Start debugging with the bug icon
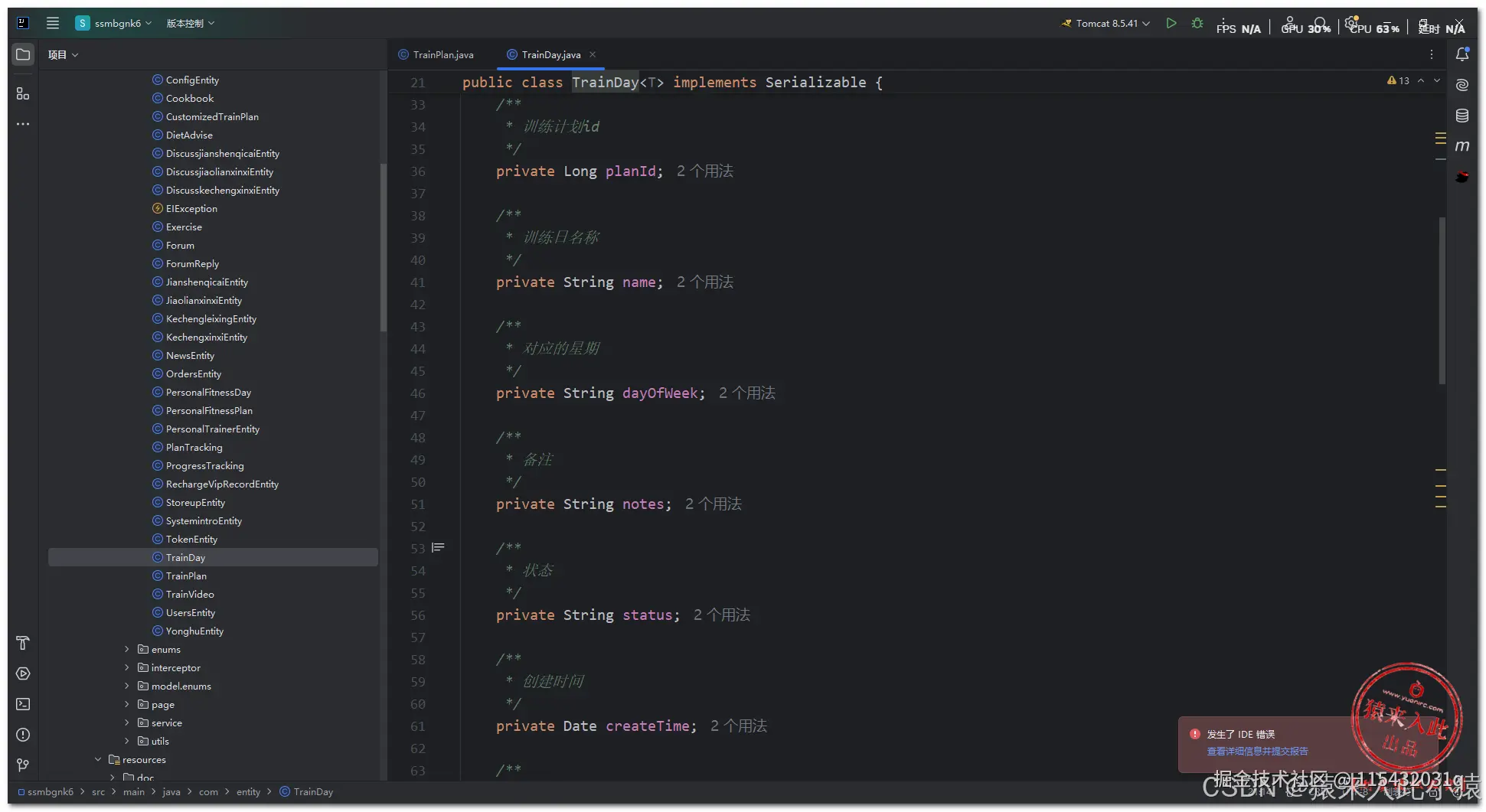 1197,23
